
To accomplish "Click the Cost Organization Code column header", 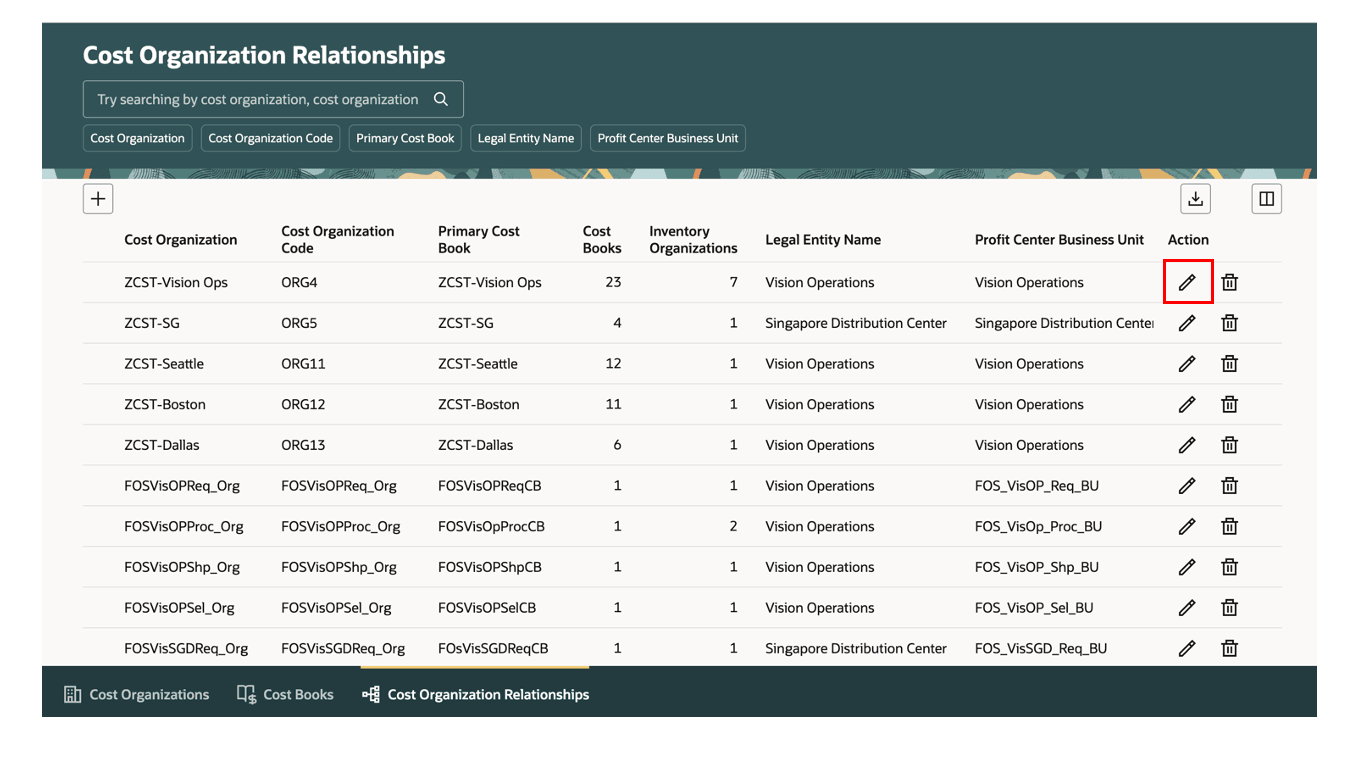I will pyautogui.click(x=337, y=239).
